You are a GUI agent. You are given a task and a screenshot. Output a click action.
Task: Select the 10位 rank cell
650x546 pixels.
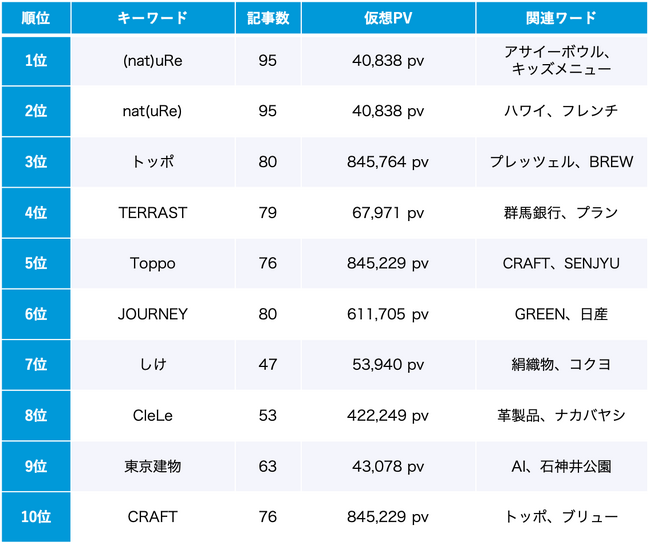[35, 517]
